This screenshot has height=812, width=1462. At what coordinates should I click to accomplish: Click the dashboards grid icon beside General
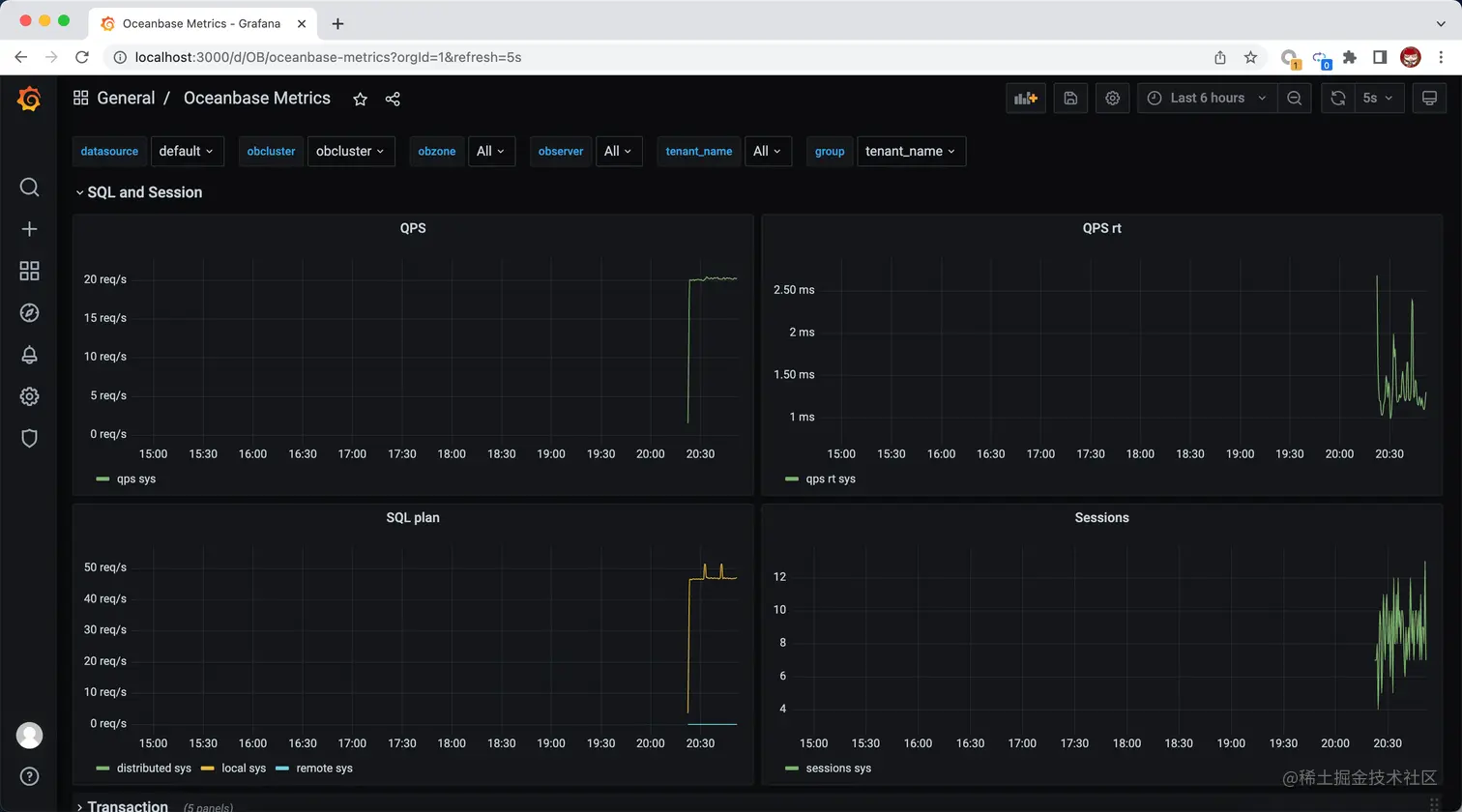pos(81,98)
